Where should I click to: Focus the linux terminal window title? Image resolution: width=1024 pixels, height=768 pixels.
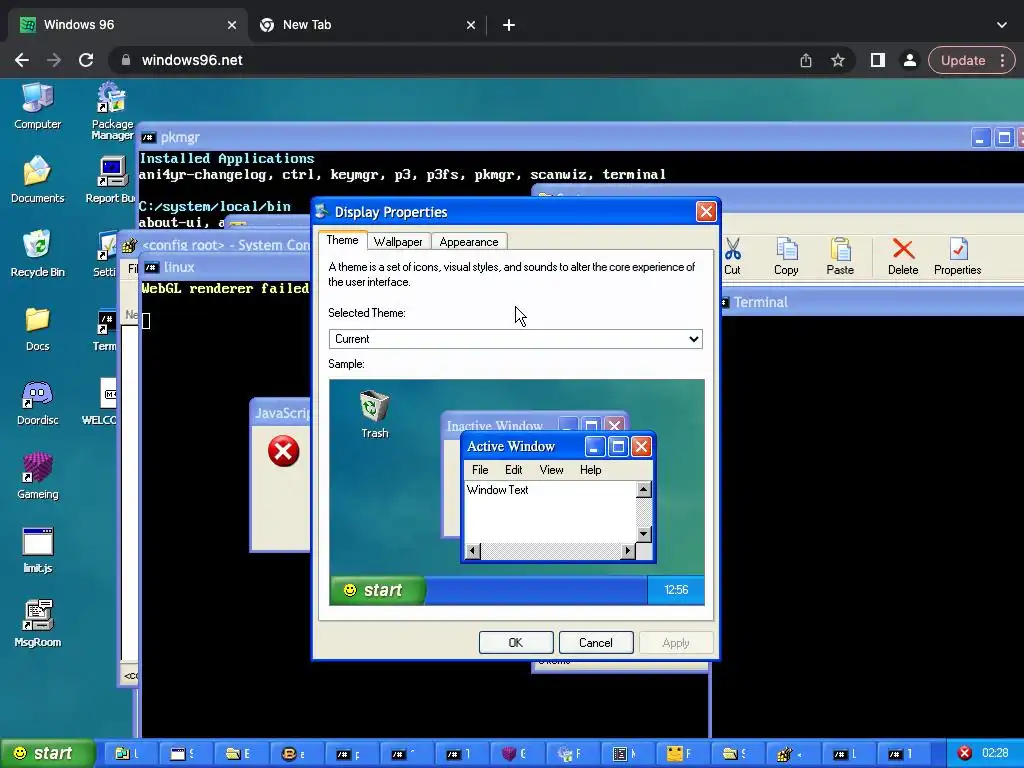(x=225, y=267)
